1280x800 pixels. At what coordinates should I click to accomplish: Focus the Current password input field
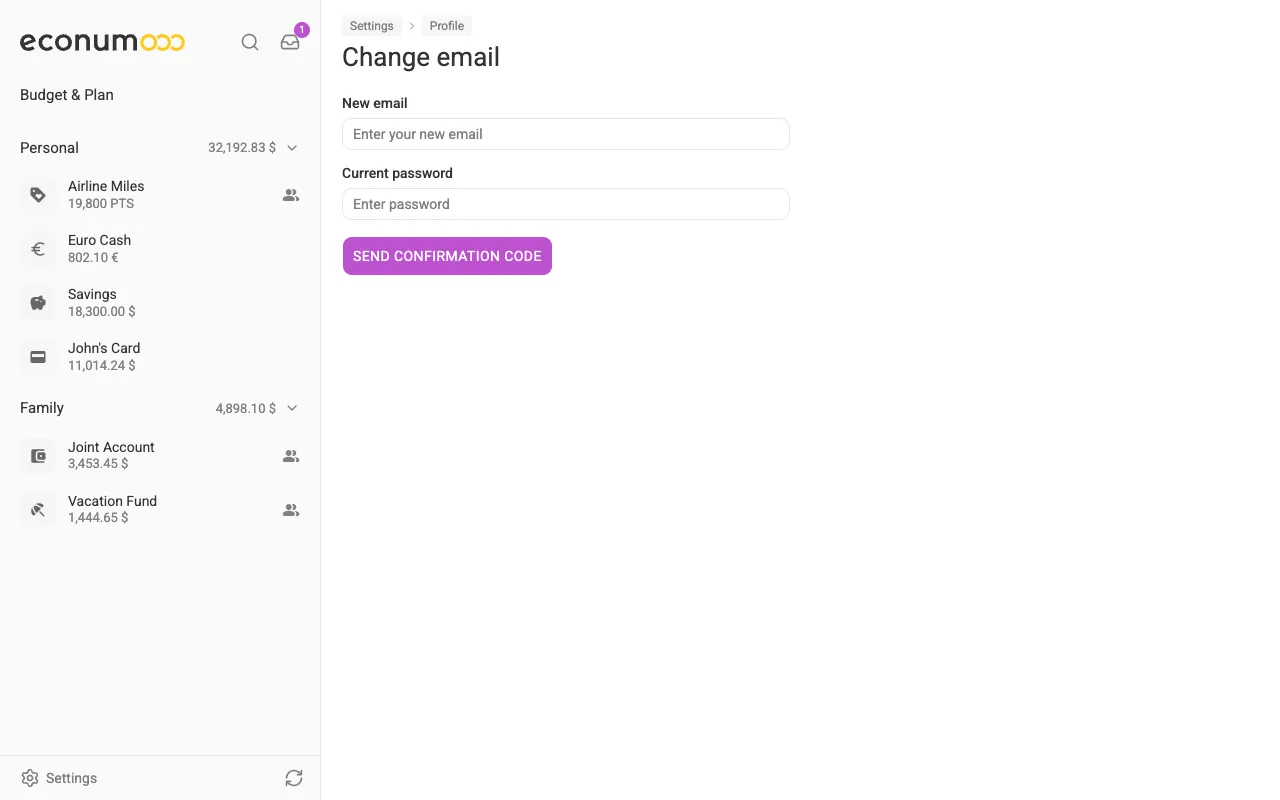coord(566,204)
